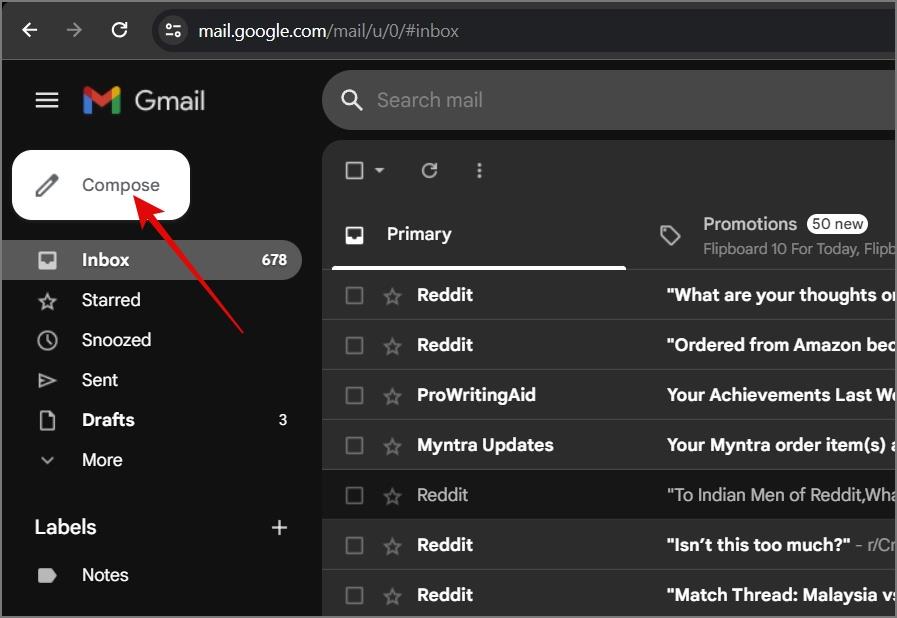Click the Labels section heading
This screenshot has height=618, width=897.
pos(65,527)
